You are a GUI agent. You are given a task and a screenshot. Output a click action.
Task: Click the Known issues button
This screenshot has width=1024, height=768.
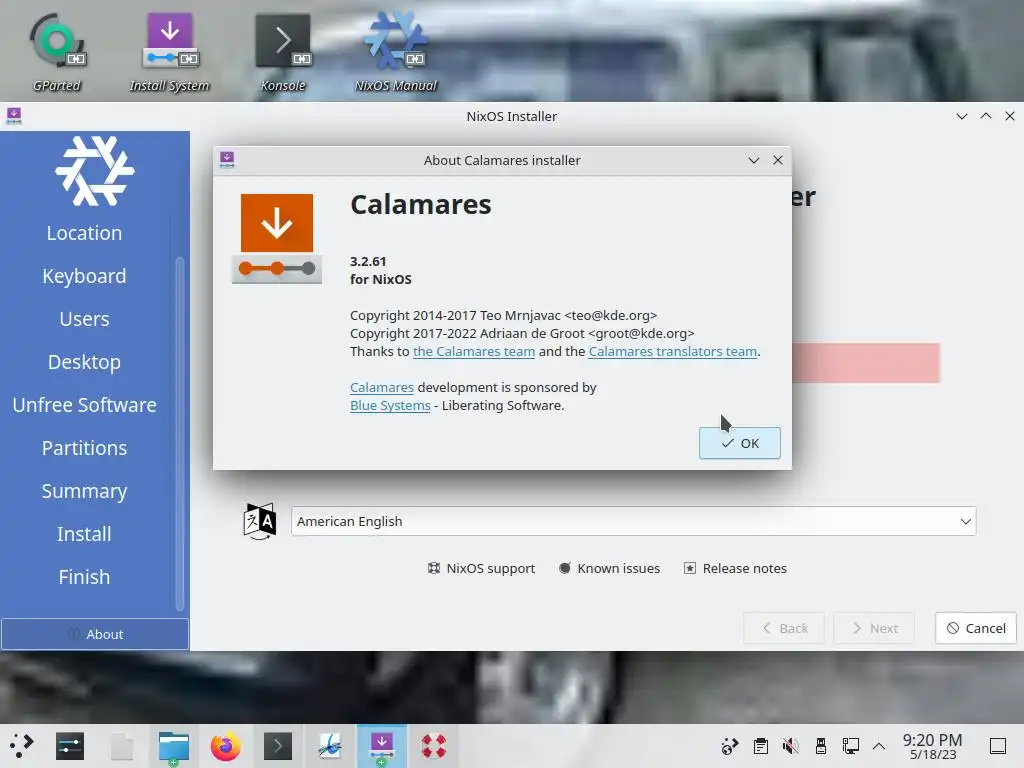click(609, 568)
